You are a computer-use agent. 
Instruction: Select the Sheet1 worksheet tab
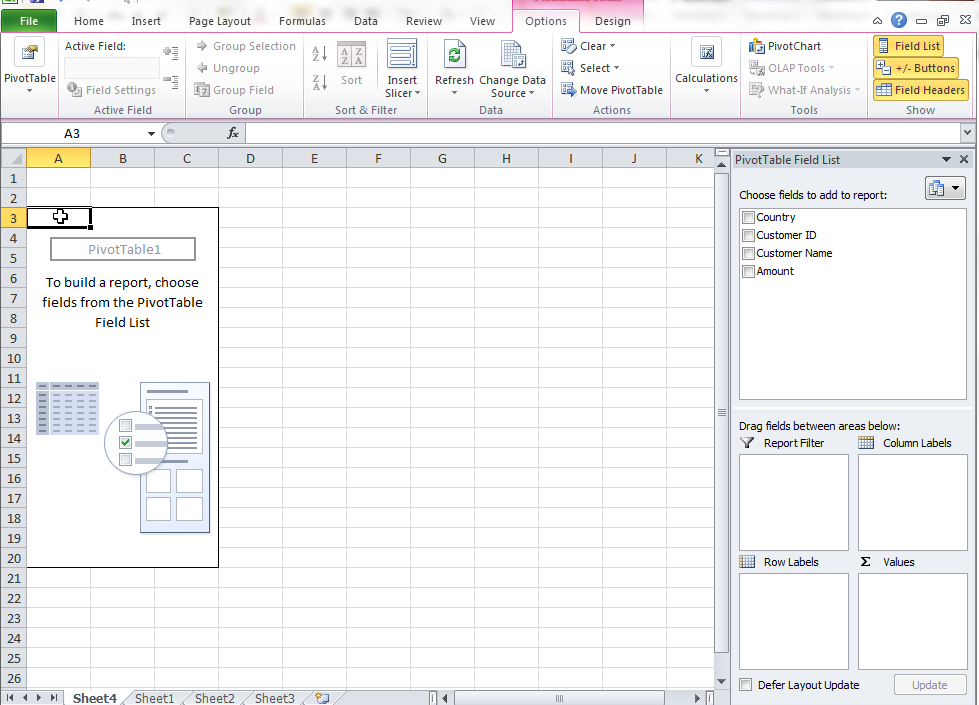pyautogui.click(x=154, y=698)
